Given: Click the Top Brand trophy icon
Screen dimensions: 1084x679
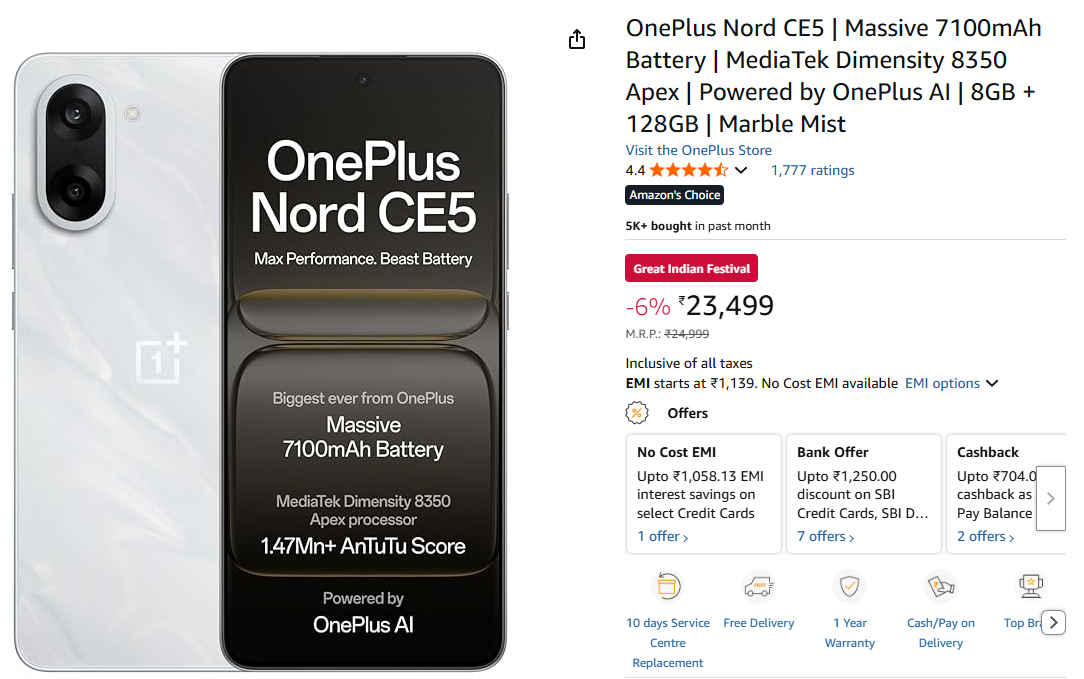Looking at the screenshot, I should click(1030, 586).
